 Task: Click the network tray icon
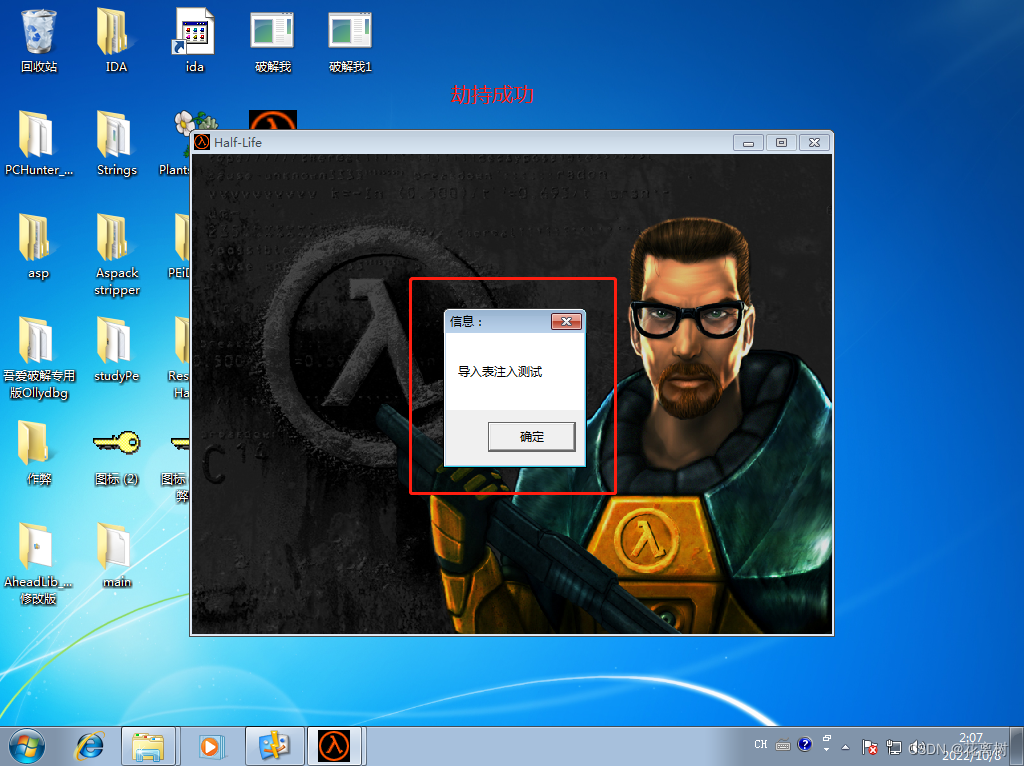click(893, 746)
